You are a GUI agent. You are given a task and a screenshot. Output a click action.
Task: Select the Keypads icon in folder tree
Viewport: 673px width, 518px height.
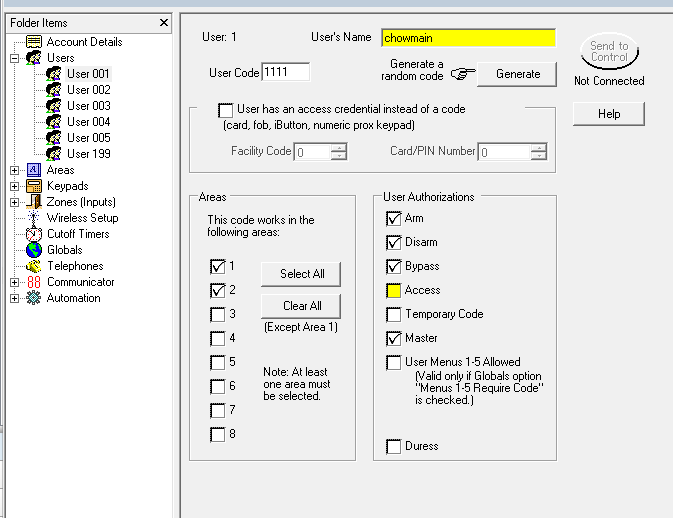click(34, 186)
